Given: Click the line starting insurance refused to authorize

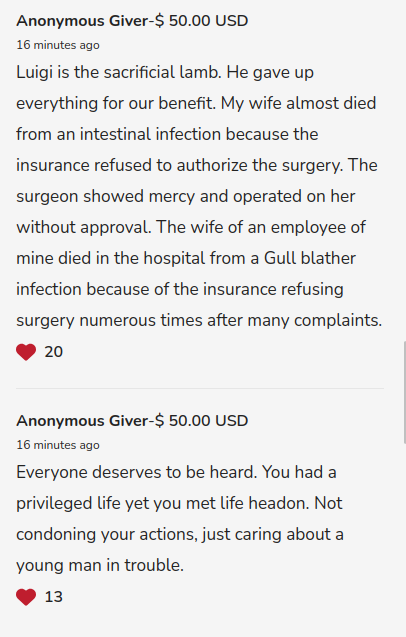Looking at the screenshot, I should coord(197,166).
